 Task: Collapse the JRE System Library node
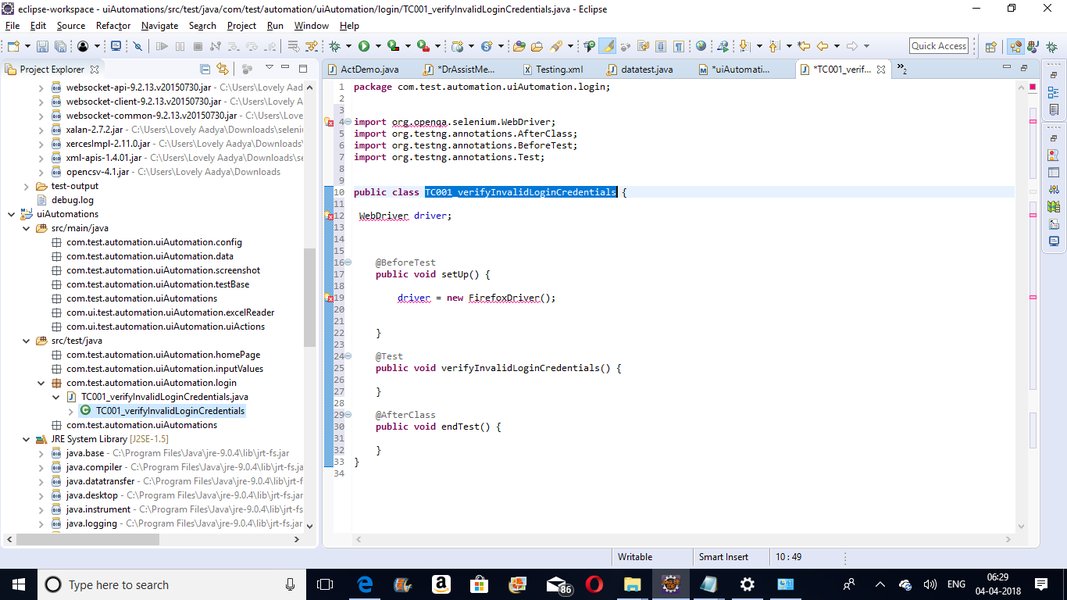coord(27,439)
